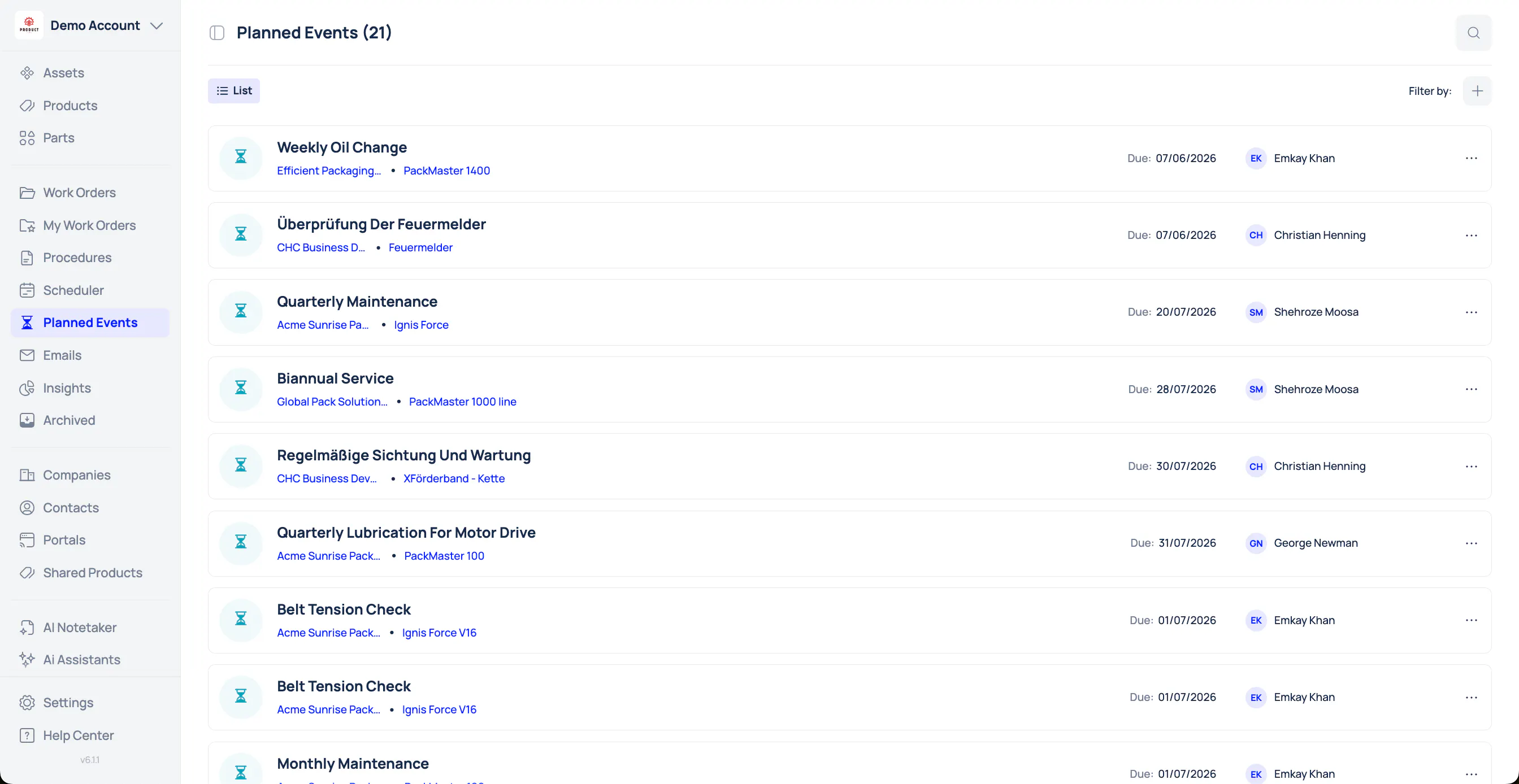
Task: Click the Portals icon
Action: [27, 540]
